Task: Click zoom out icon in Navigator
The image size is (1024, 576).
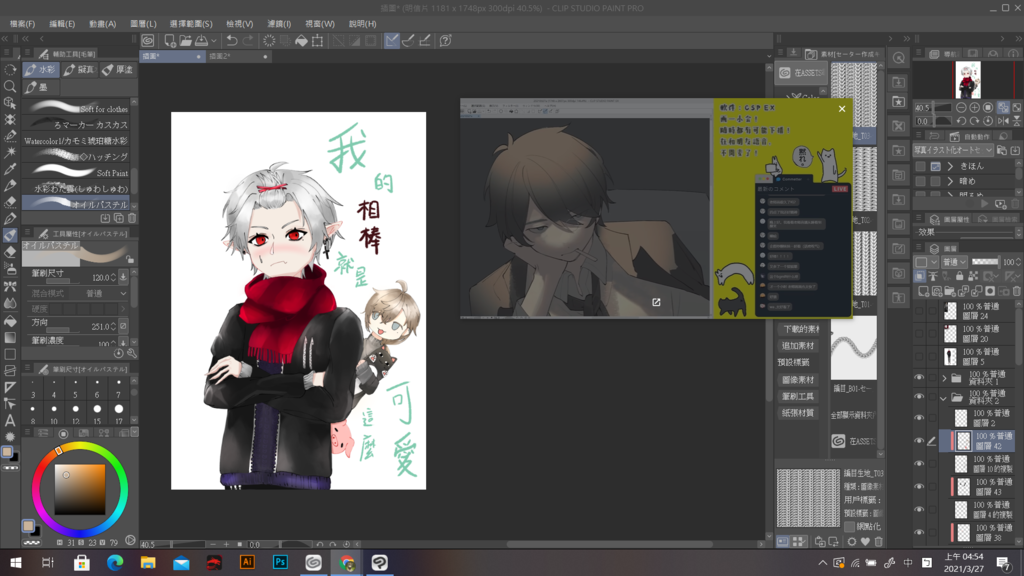Action: coord(961,108)
